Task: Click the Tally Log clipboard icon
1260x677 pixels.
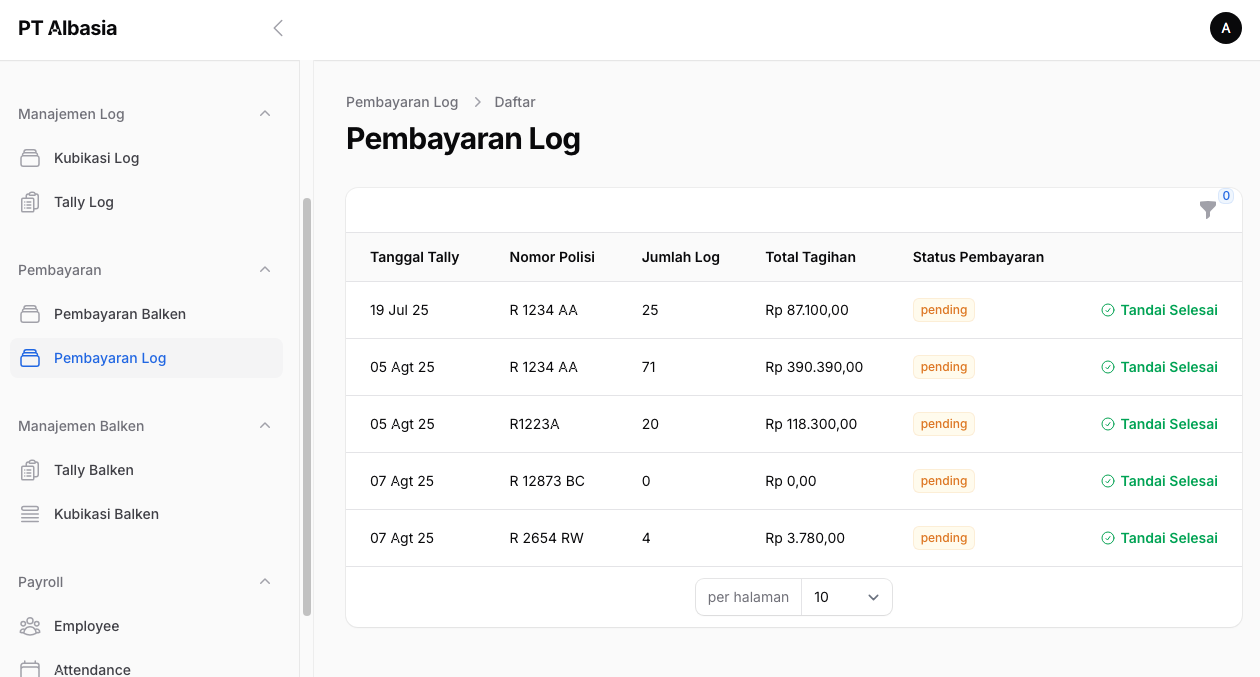Action: [30, 202]
